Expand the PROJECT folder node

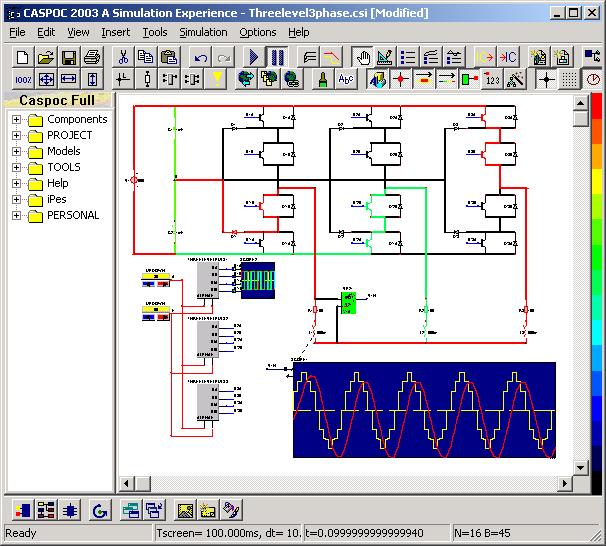click(16, 135)
